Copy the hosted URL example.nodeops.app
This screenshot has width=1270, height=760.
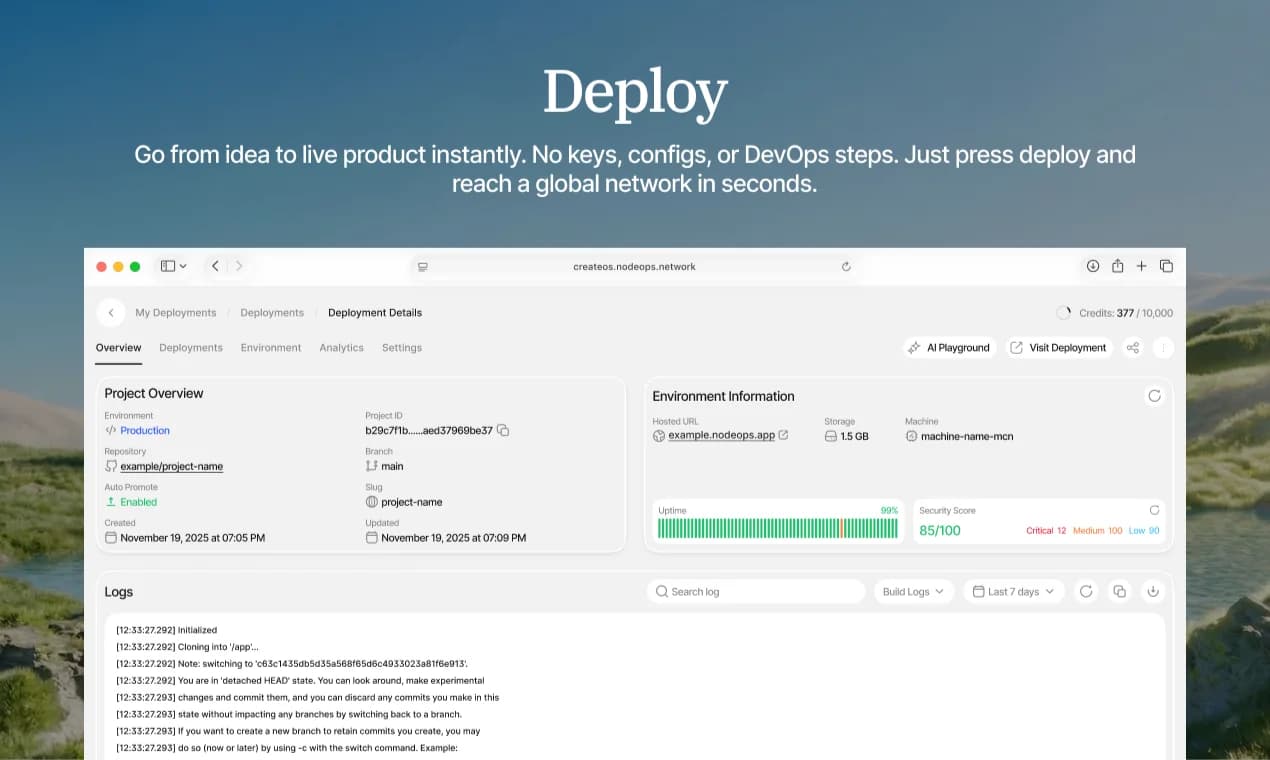[783, 435]
